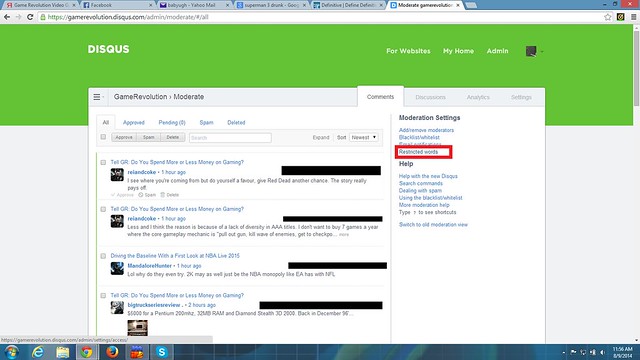Image resolution: width=640 pixels, height=360 pixels.
Task: Check the first reiandcoke comment checkbox
Action: 103,162
